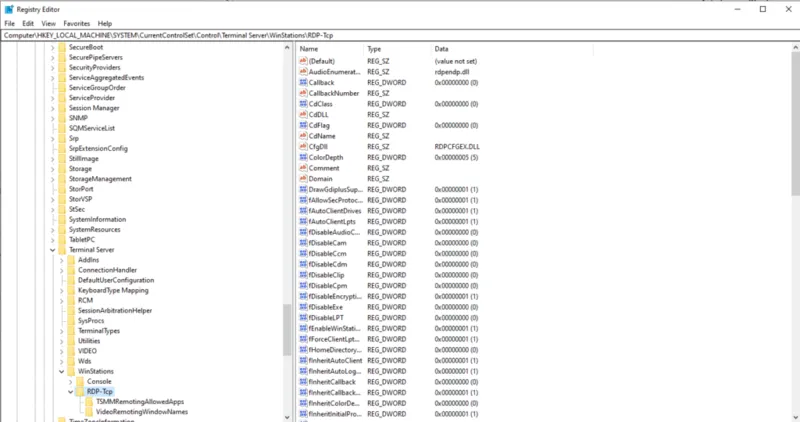Open the File menu

click(x=9, y=23)
